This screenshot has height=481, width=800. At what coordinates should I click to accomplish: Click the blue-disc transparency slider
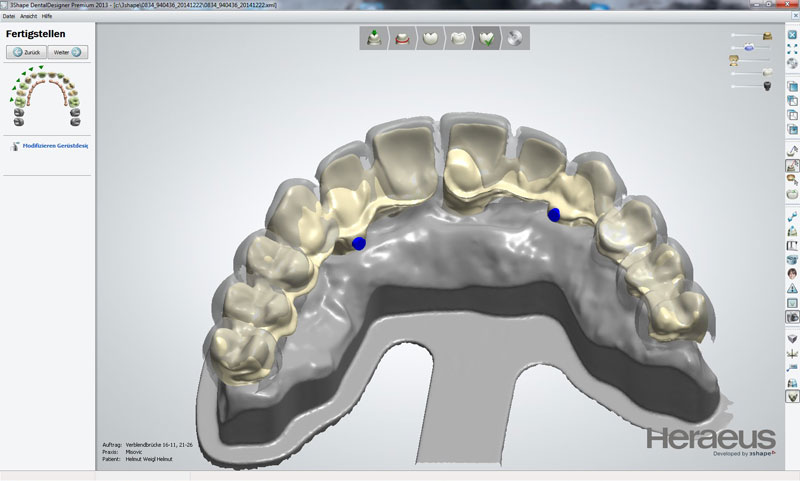(748, 47)
